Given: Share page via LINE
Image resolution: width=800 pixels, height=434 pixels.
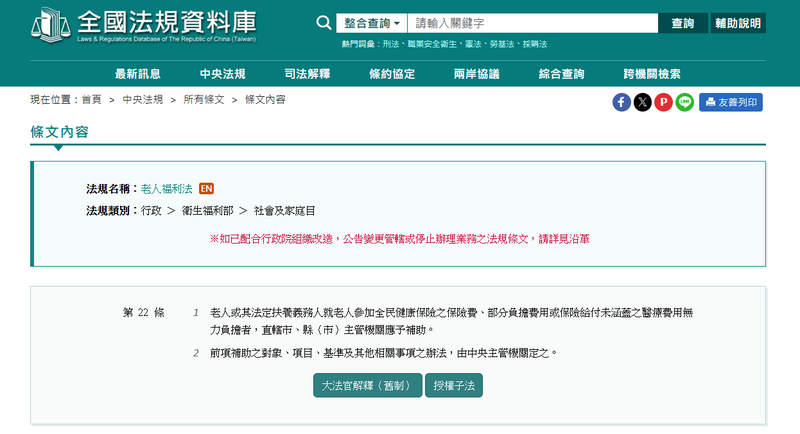Looking at the screenshot, I should (685, 103).
